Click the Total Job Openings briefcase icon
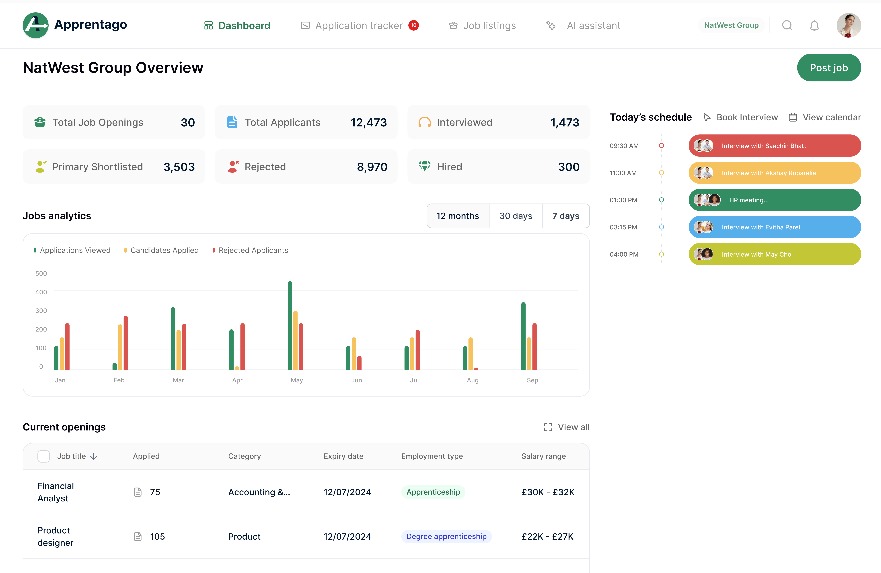 [39, 122]
